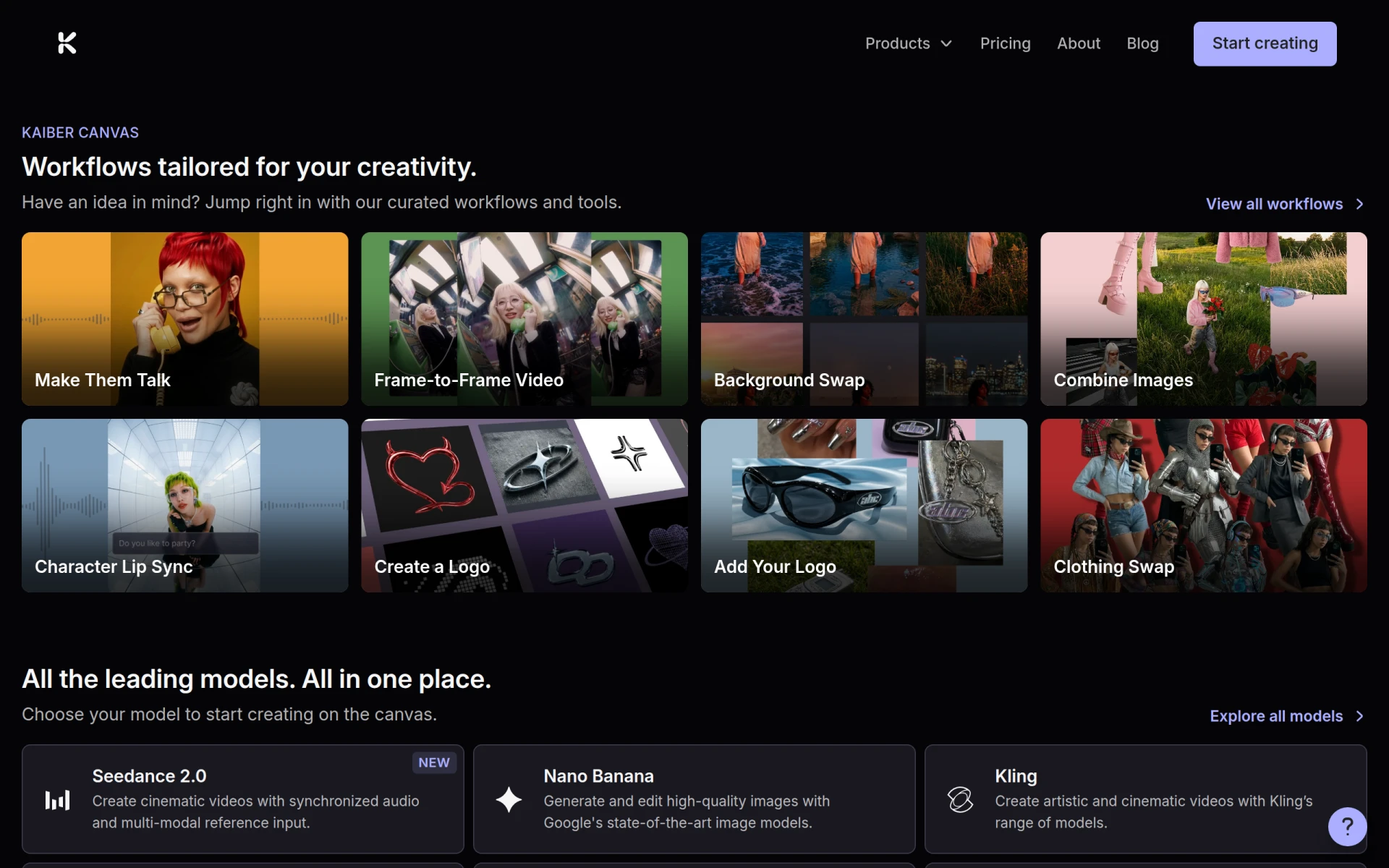The image size is (1389, 868).
Task: Select the Frame-to-Frame Video workflow
Action: coord(524,318)
